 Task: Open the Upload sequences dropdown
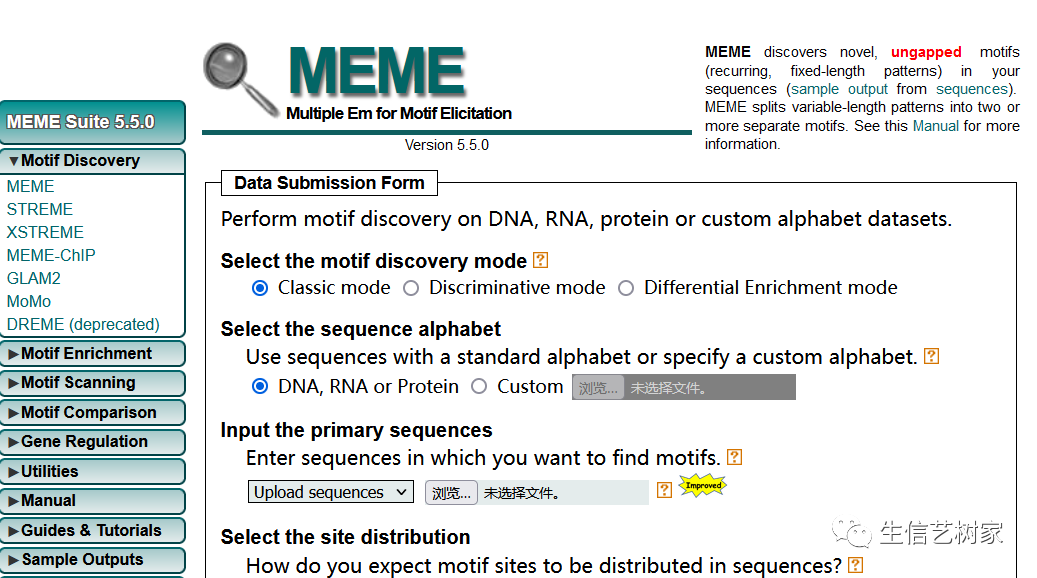331,492
